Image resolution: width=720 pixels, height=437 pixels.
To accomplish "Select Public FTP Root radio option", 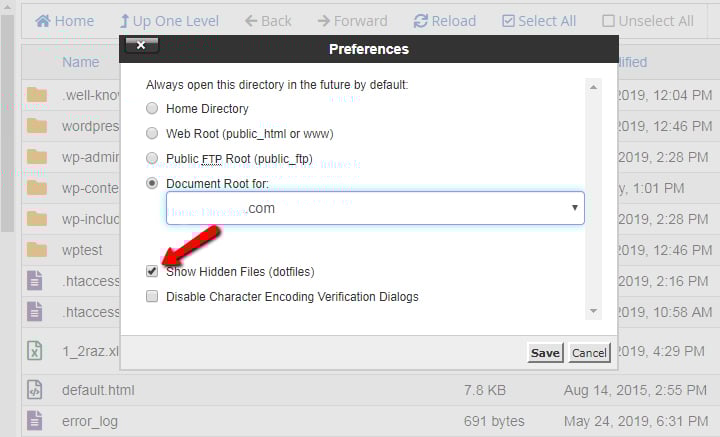I will click(x=152, y=158).
